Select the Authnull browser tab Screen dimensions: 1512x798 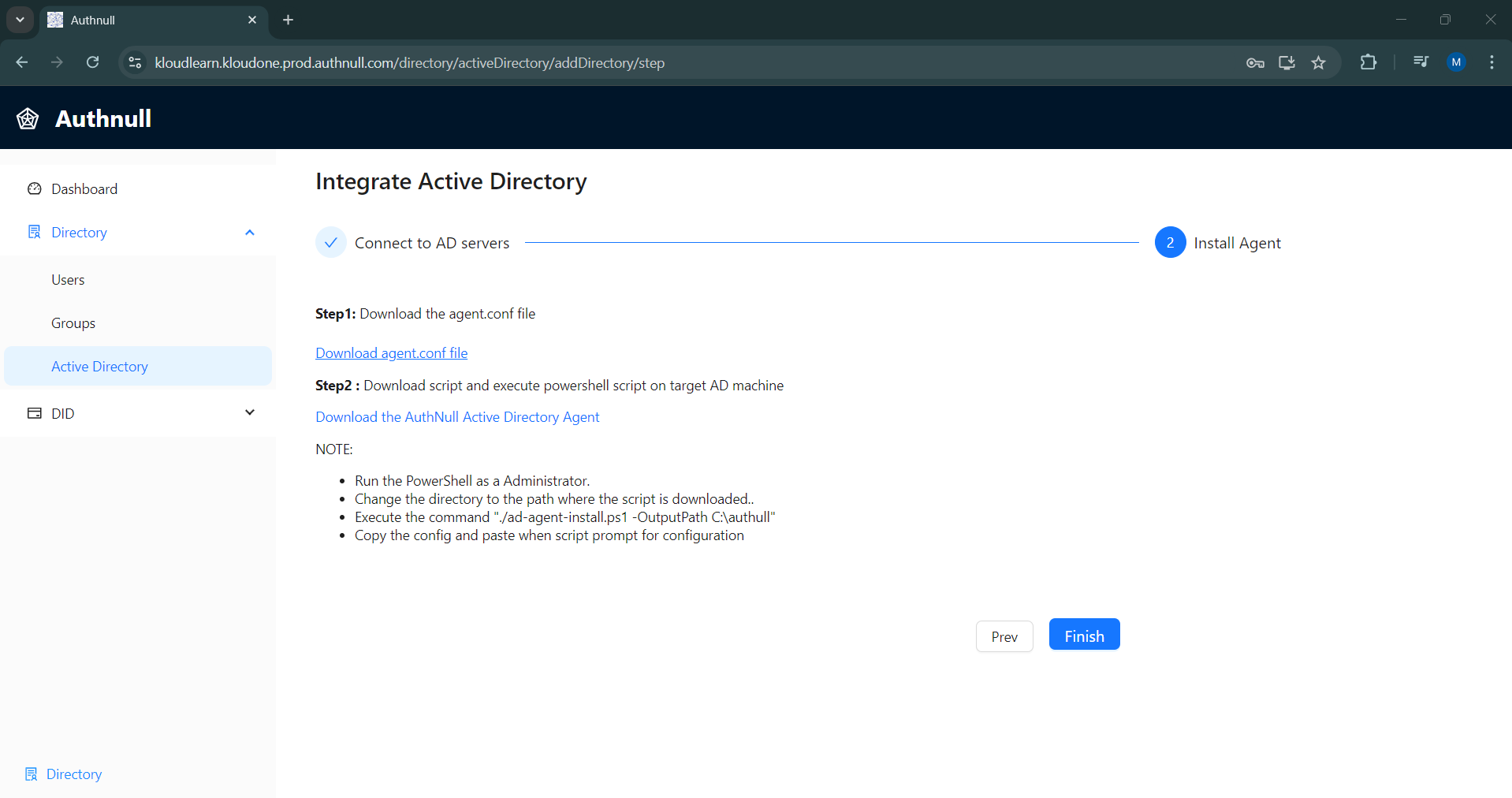[153, 20]
